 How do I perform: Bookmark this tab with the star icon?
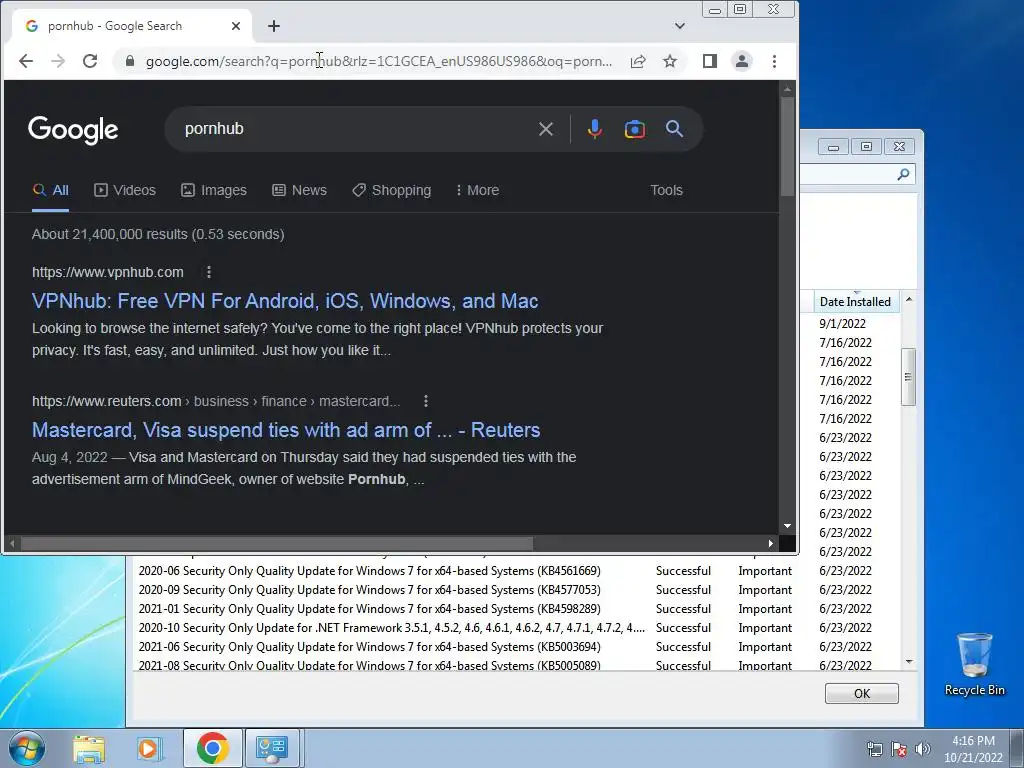pos(669,61)
